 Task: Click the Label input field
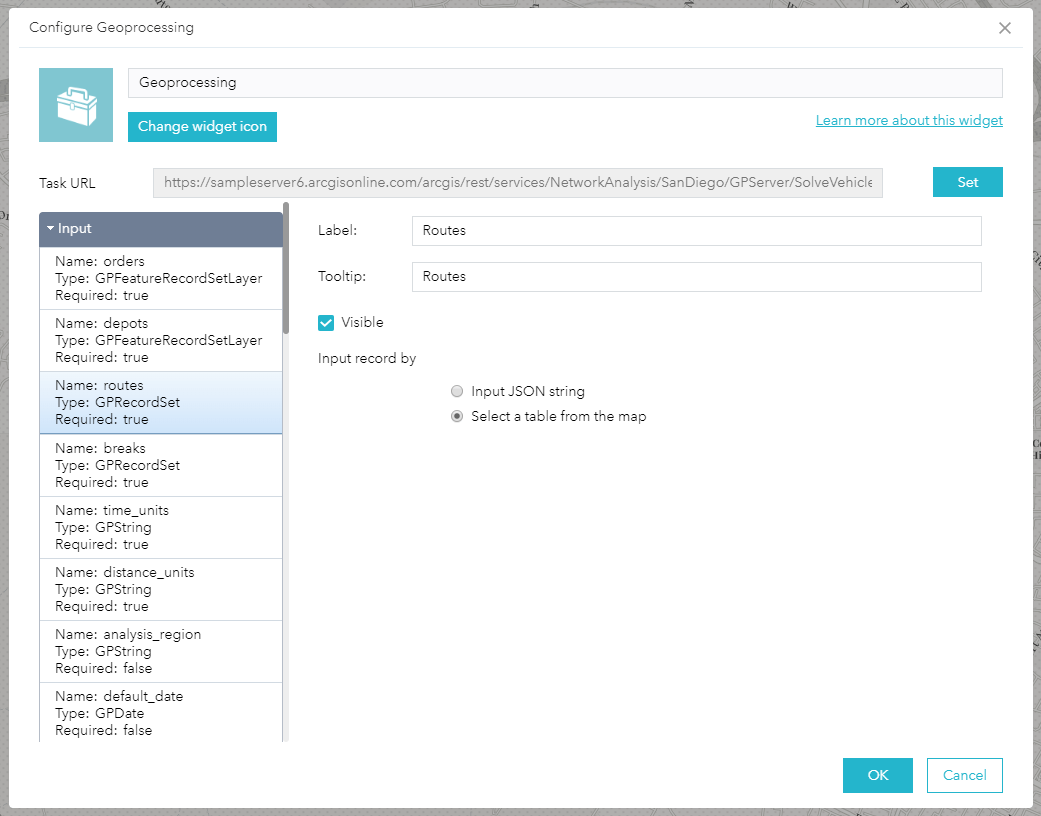coord(696,231)
